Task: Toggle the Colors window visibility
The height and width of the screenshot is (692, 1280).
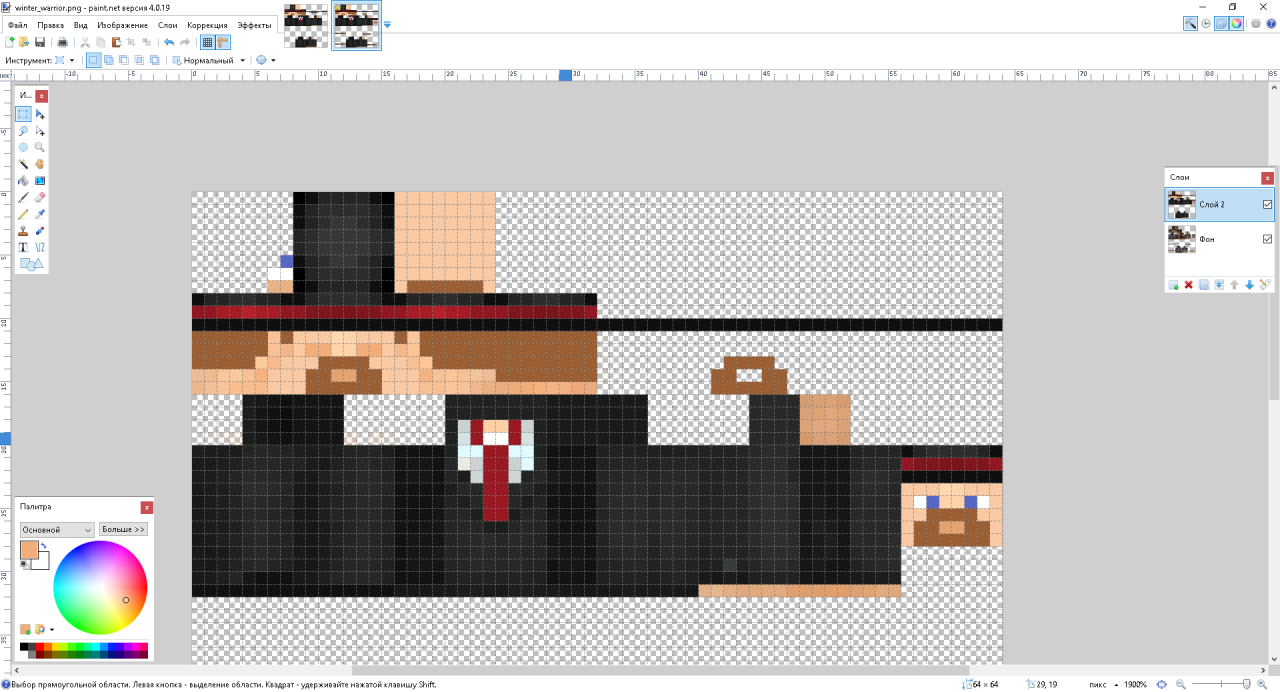Action: (x=1237, y=24)
